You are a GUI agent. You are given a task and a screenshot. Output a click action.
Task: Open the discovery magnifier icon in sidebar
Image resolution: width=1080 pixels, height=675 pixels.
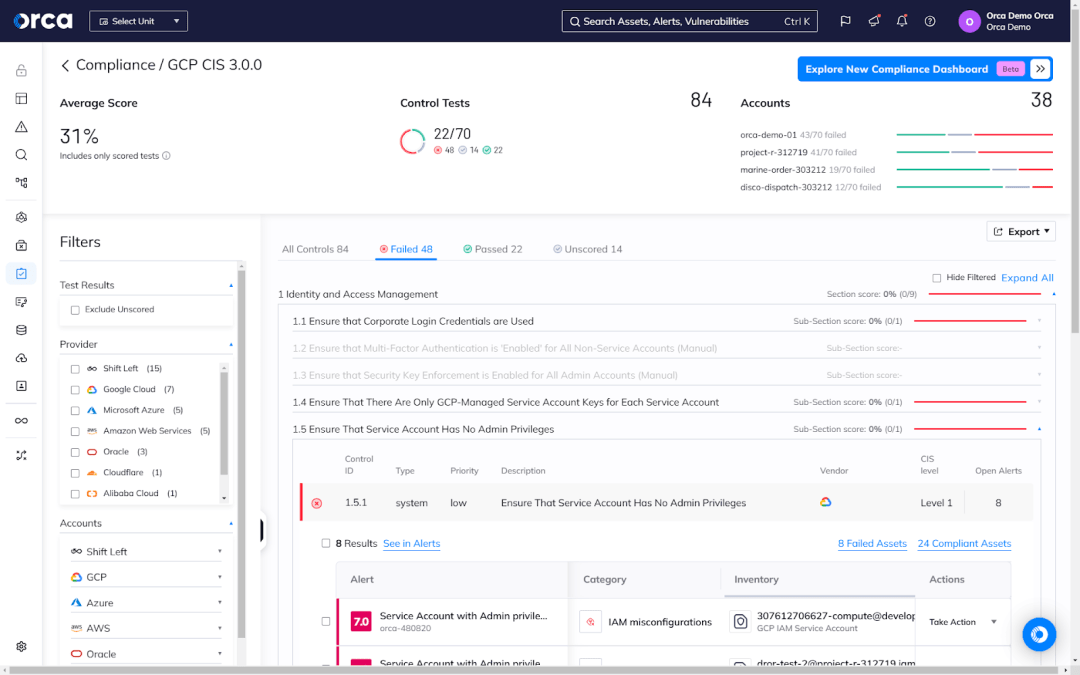pos(21,155)
